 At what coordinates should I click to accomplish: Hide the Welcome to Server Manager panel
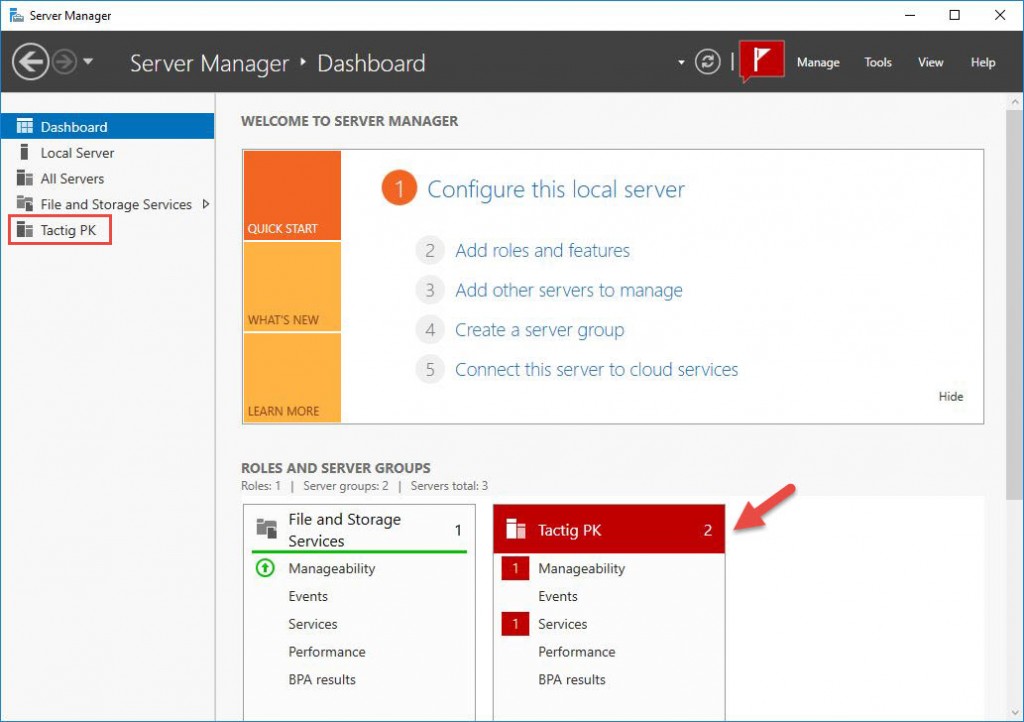tap(950, 396)
